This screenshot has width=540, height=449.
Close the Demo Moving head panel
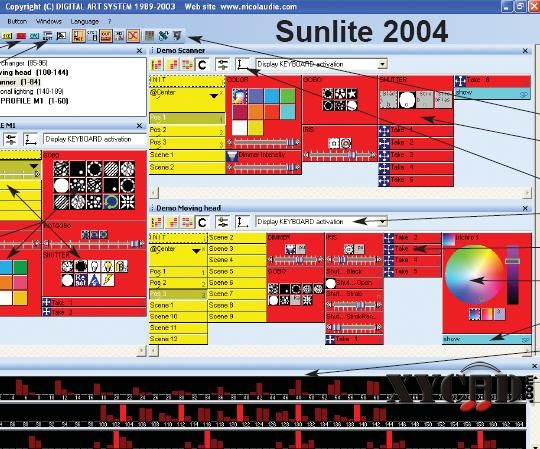click(x=525, y=208)
